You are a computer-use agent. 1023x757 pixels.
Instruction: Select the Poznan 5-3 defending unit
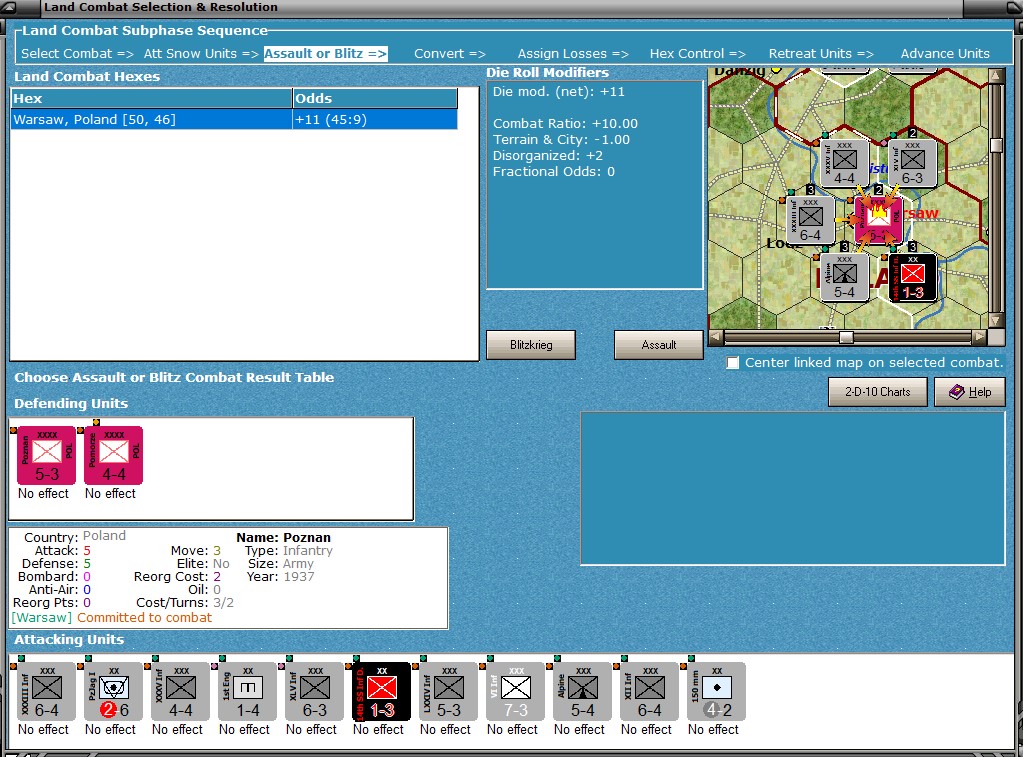click(x=47, y=455)
